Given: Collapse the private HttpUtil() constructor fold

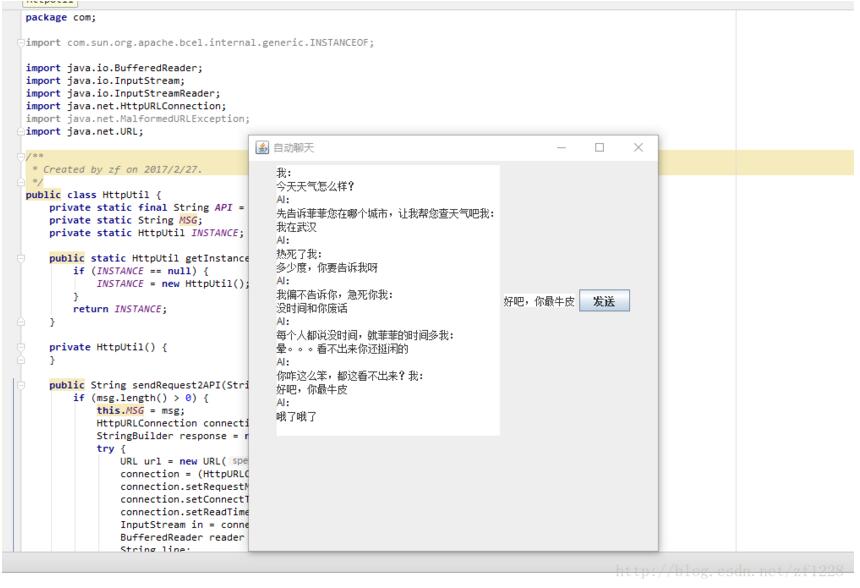Looking at the screenshot, I should point(21,347).
